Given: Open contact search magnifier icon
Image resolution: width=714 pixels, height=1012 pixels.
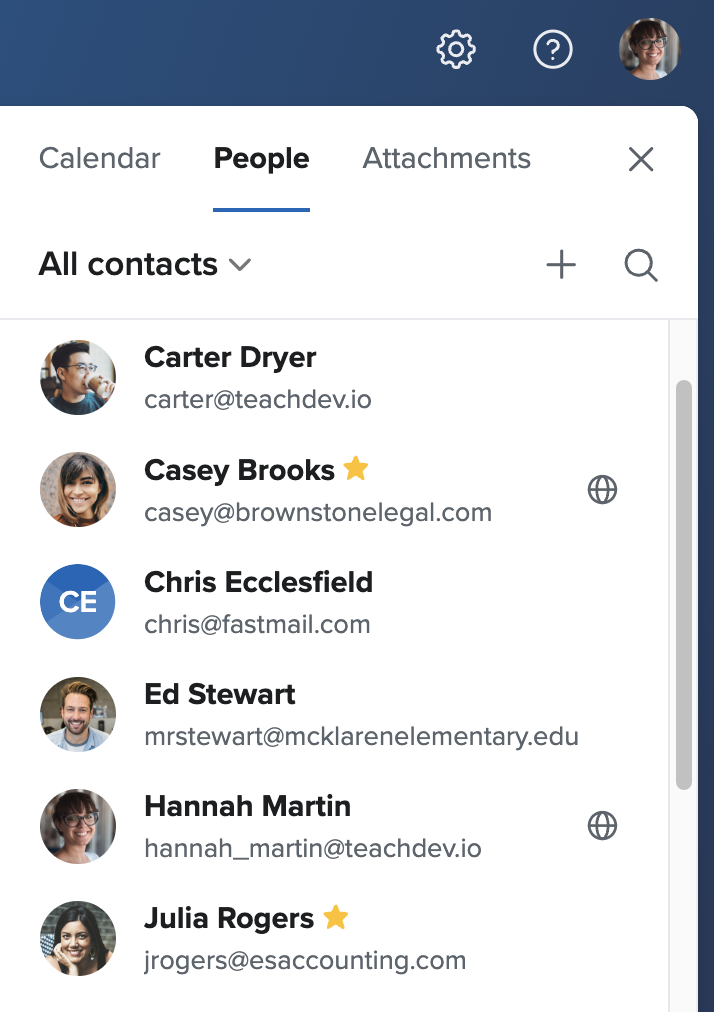Looking at the screenshot, I should pyautogui.click(x=641, y=265).
